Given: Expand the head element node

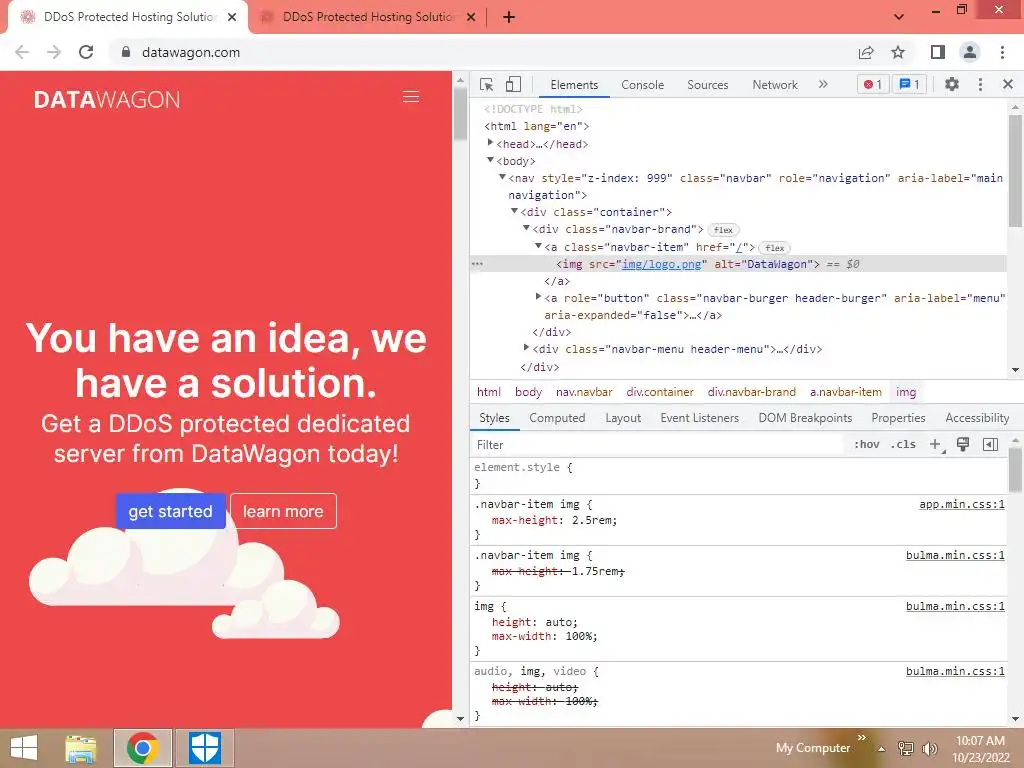Looking at the screenshot, I should pos(490,143).
